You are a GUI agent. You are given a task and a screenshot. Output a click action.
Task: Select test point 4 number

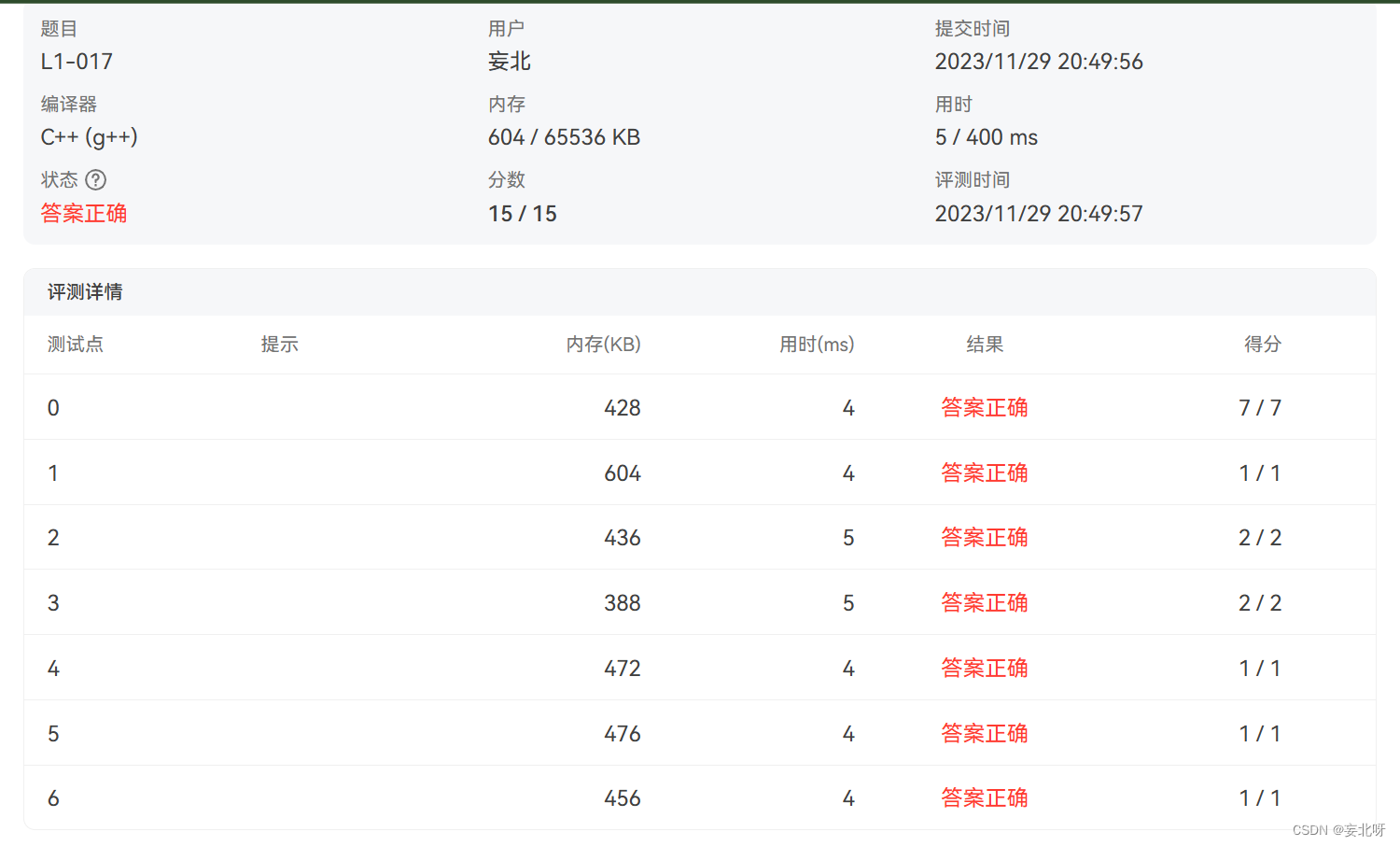(x=53, y=669)
